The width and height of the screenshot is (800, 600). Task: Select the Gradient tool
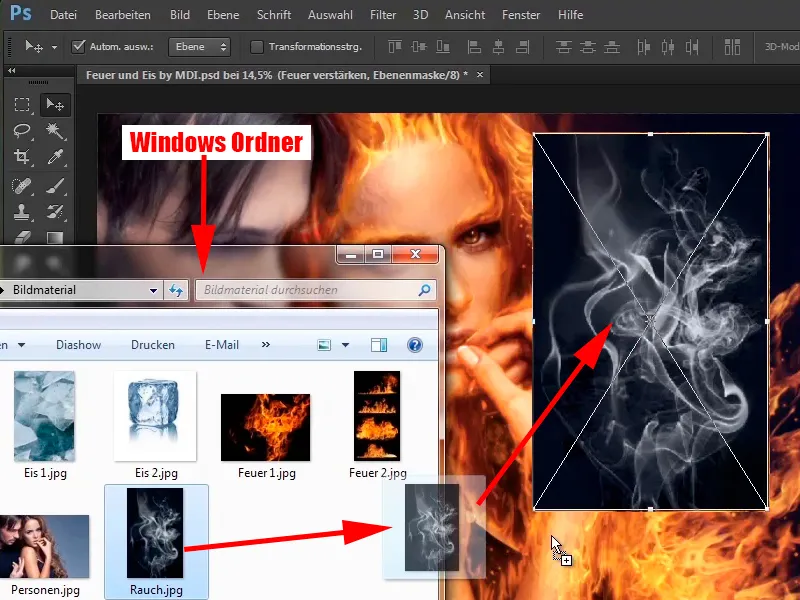click(x=55, y=237)
